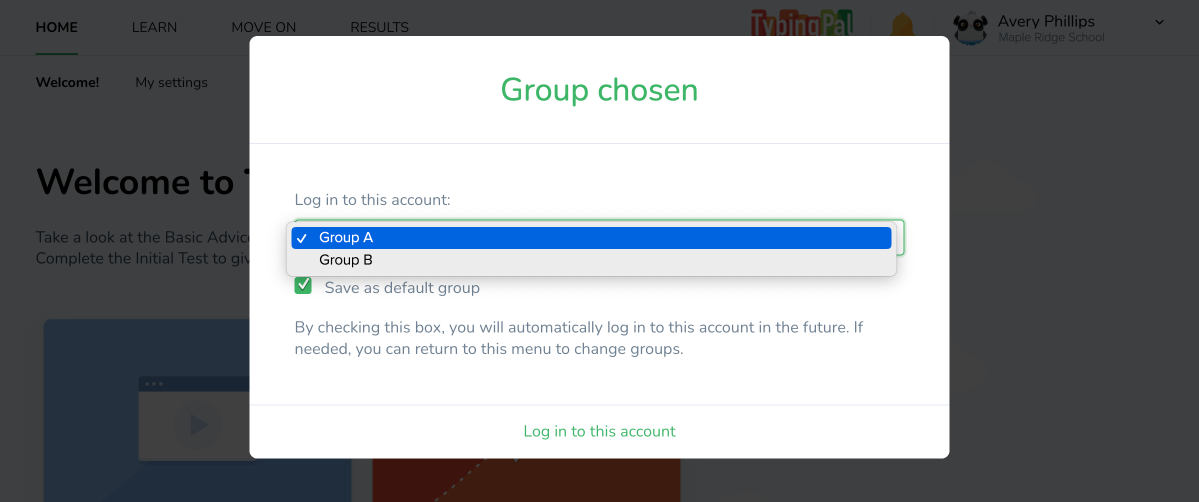1199x502 pixels.
Task: Click the panda avatar icon
Action: click(x=970, y=28)
